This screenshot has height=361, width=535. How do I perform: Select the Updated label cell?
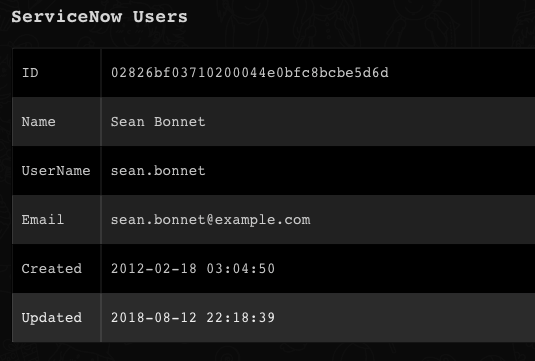(57, 318)
